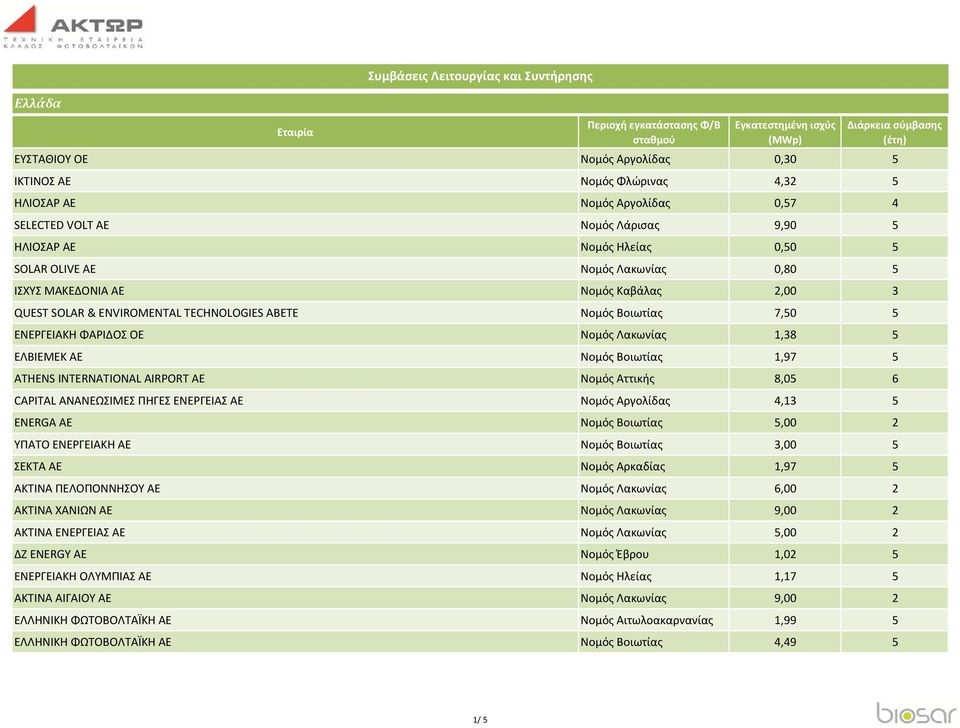
Task: Click 'ATHENS INTERNATIONAL AIRPORT AE'
Action: click(x=110, y=379)
